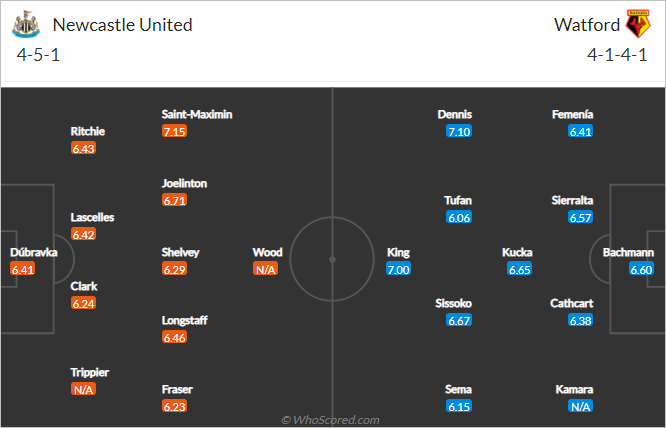Select Dennis's 7.10 rating badge
The width and height of the screenshot is (666, 428).
pos(459,131)
